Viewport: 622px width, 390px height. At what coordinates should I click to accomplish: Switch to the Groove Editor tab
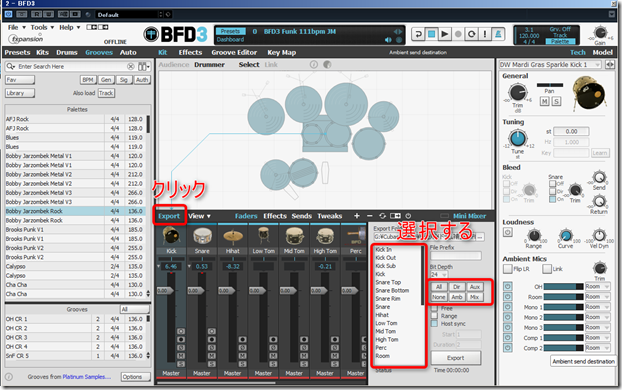click(234, 52)
